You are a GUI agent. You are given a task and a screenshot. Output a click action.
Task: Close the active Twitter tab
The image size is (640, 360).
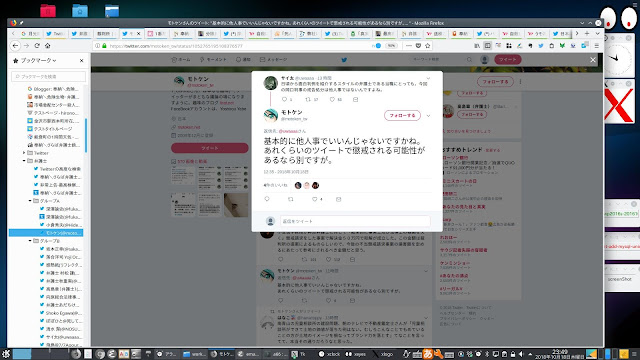[138, 33]
